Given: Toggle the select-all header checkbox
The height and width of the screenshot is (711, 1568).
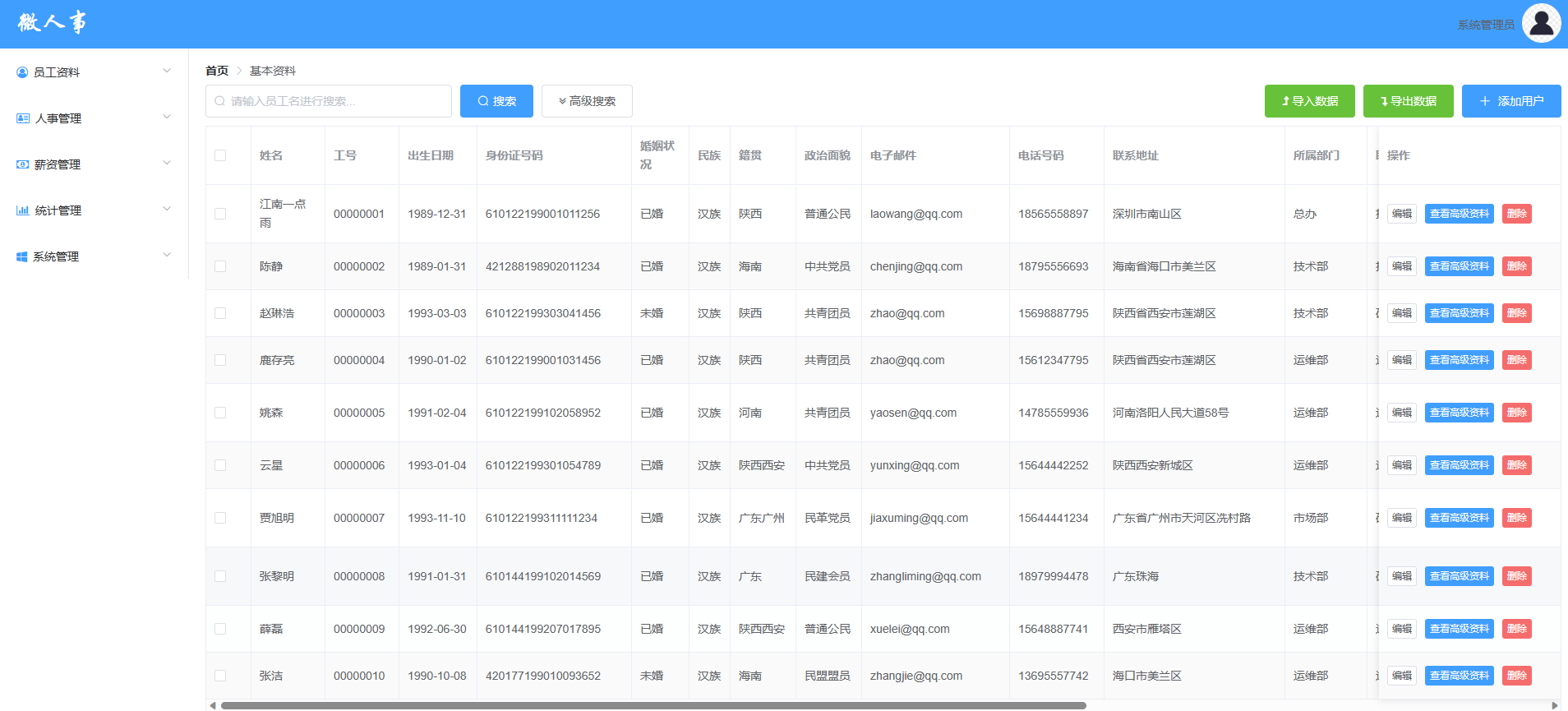Looking at the screenshot, I should click(x=220, y=155).
